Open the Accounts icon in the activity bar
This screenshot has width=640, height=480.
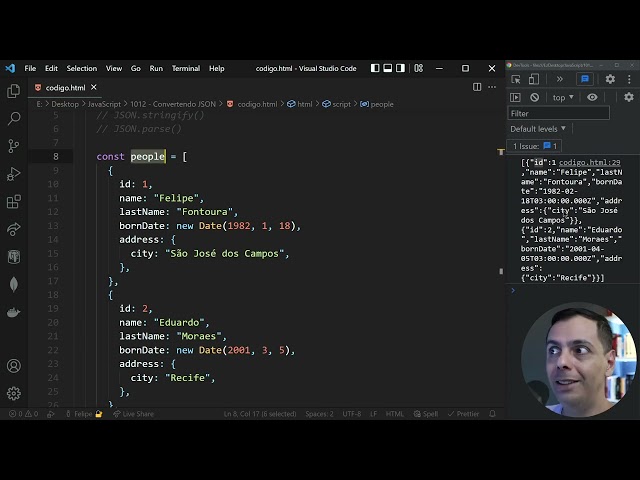point(13,366)
